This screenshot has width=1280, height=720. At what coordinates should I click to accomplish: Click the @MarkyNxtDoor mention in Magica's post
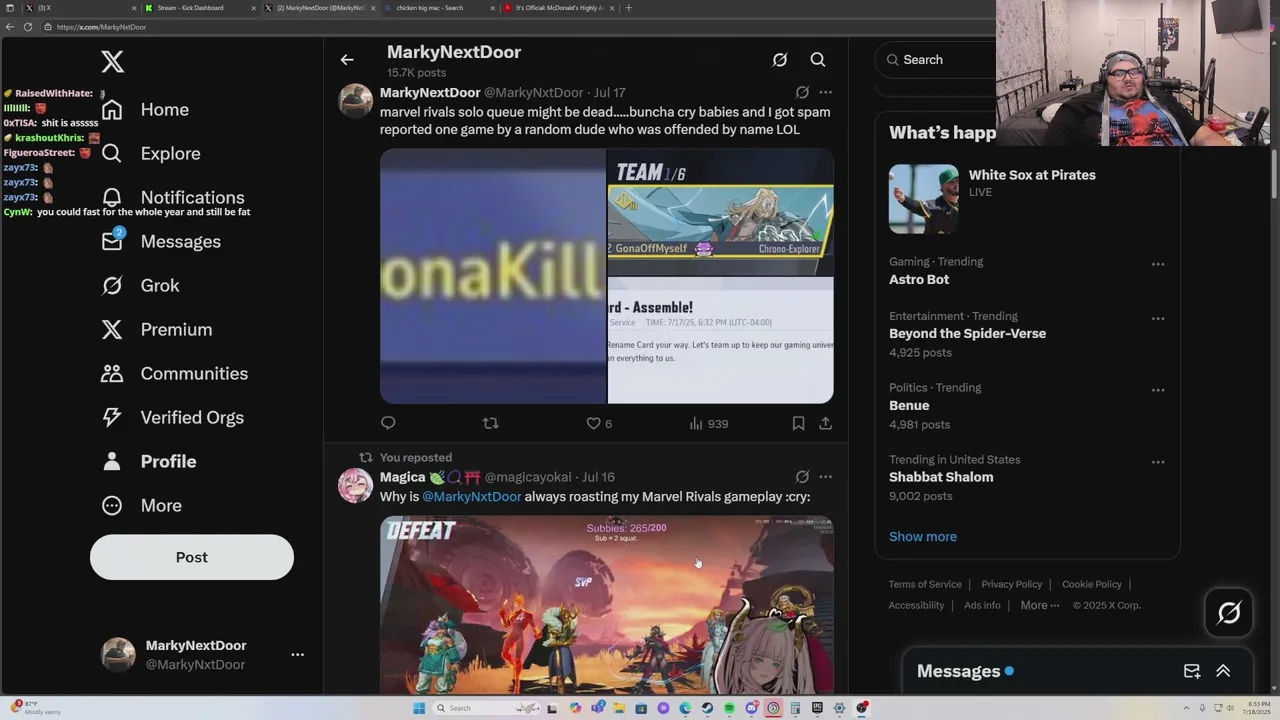point(472,497)
